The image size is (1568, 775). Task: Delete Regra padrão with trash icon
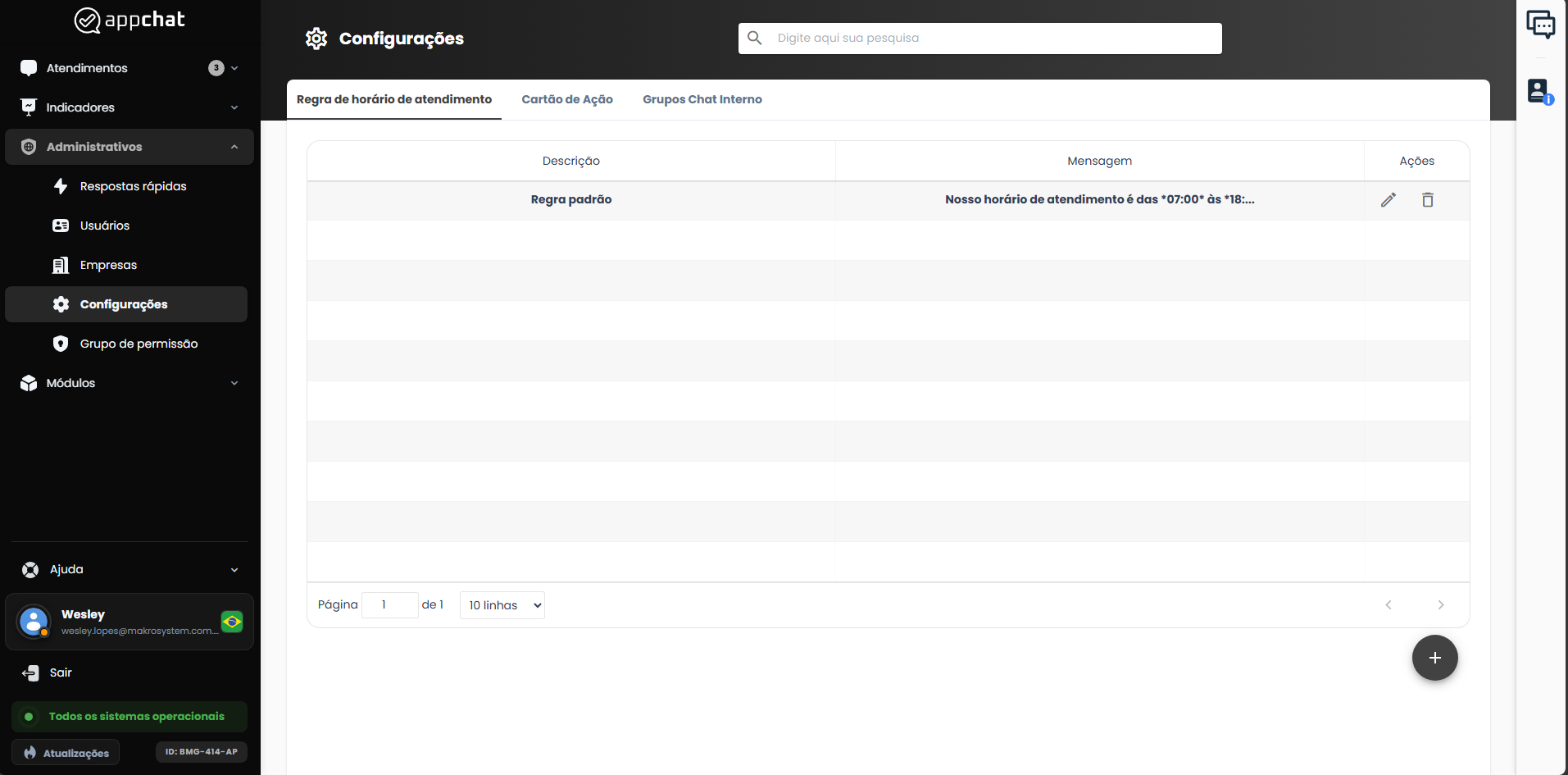click(1428, 200)
